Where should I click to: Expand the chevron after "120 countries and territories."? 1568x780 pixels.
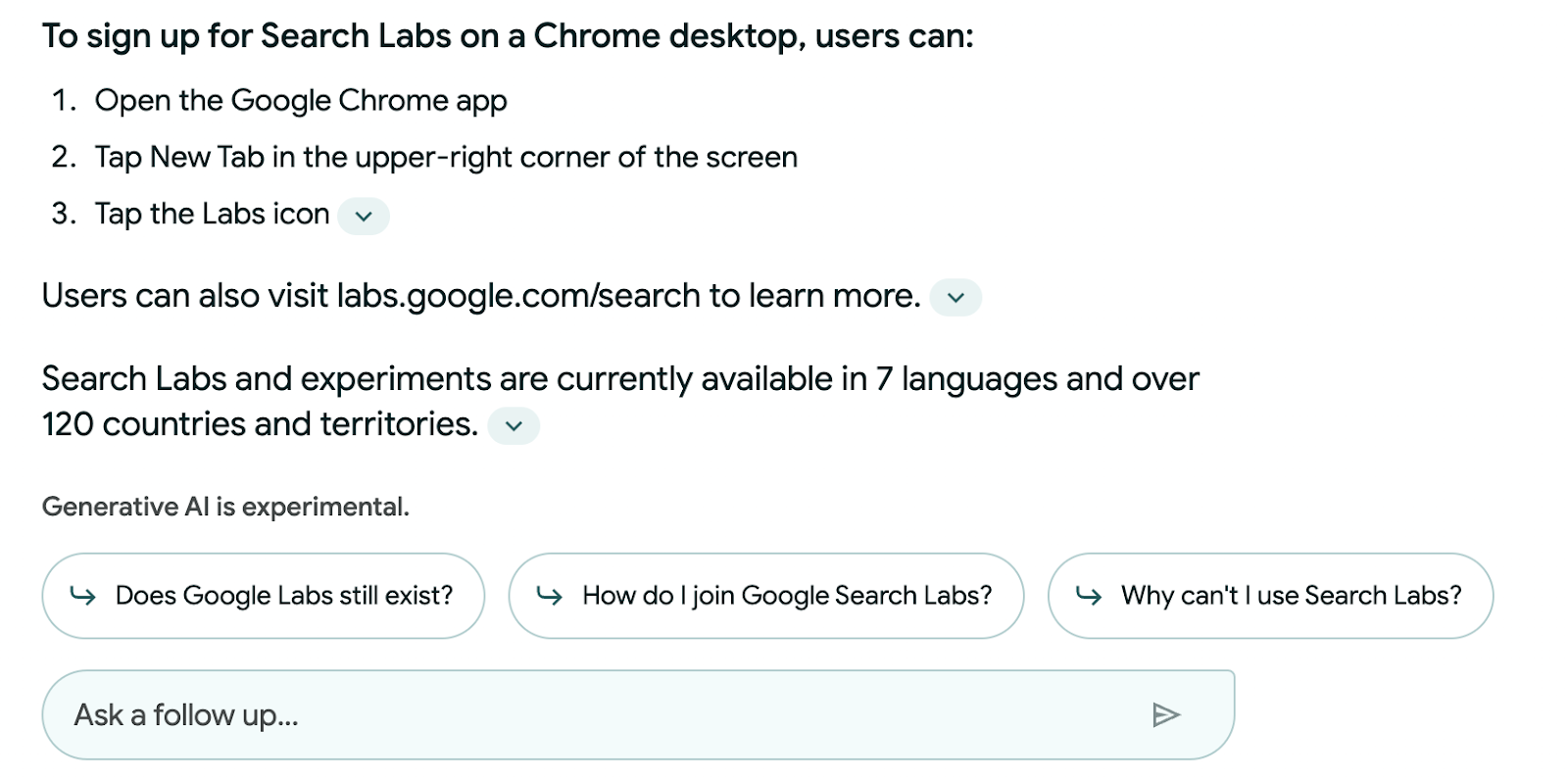pyautogui.click(x=514, y=425)
